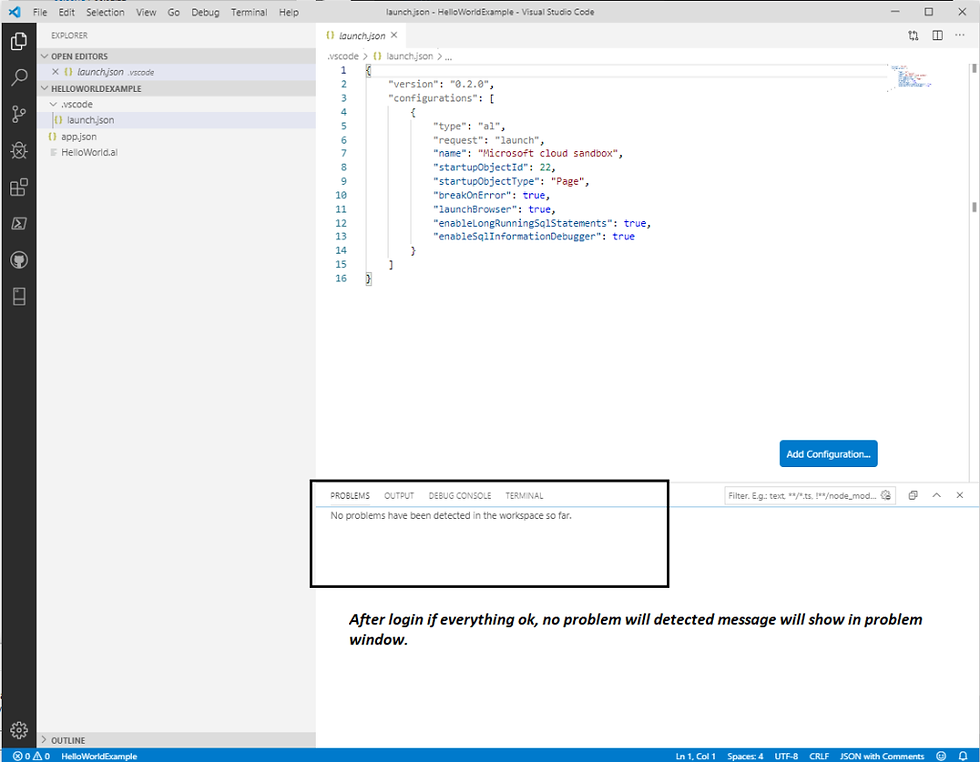Open app.json in the explorer
Viewport: 980px width, 762px height.
tap(176, 136)
